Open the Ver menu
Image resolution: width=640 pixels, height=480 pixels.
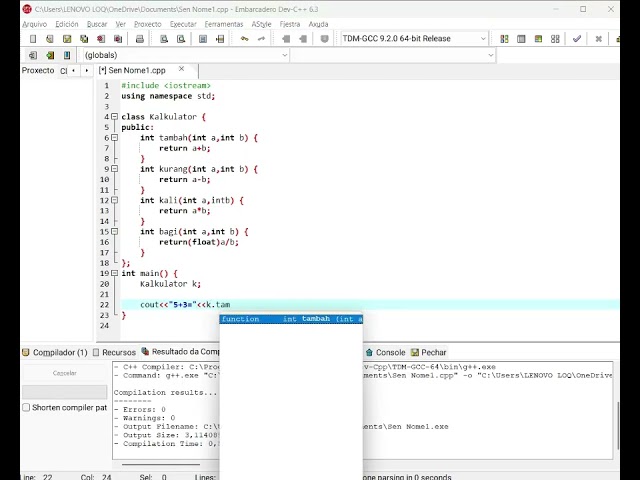coord(121,24)
